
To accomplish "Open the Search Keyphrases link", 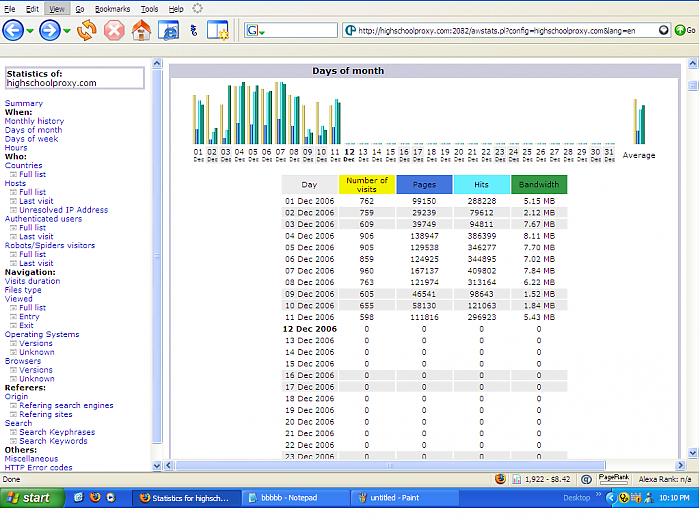I will click(x=57, y=432).
